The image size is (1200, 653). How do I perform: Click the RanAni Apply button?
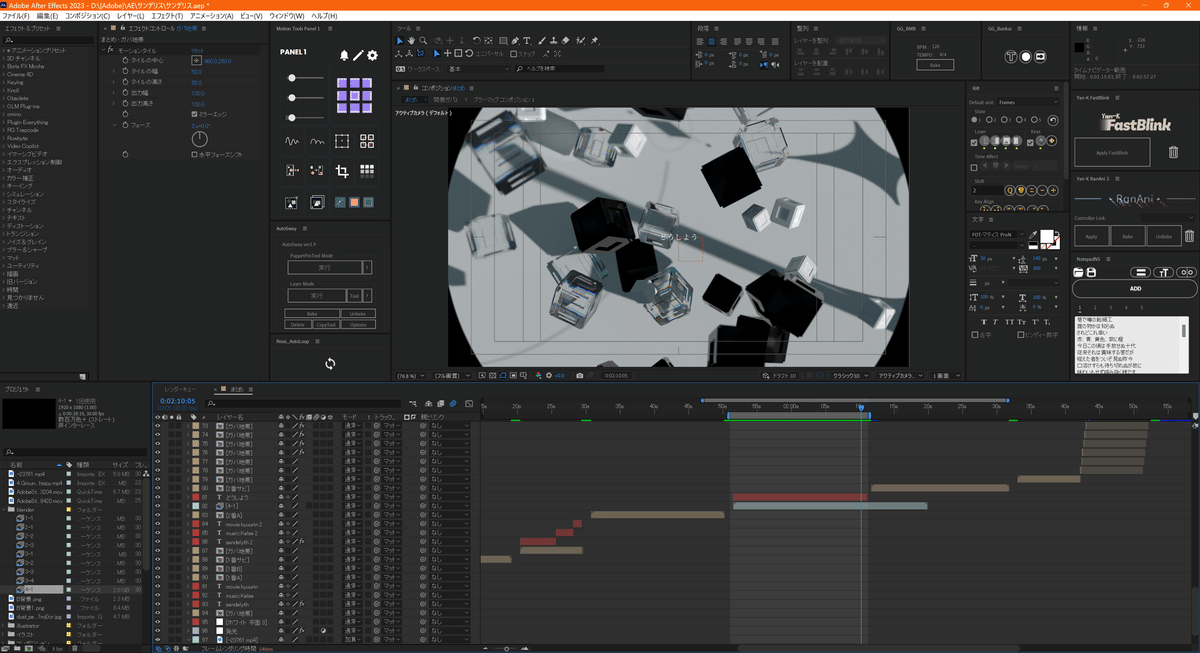coord(1091,236)
